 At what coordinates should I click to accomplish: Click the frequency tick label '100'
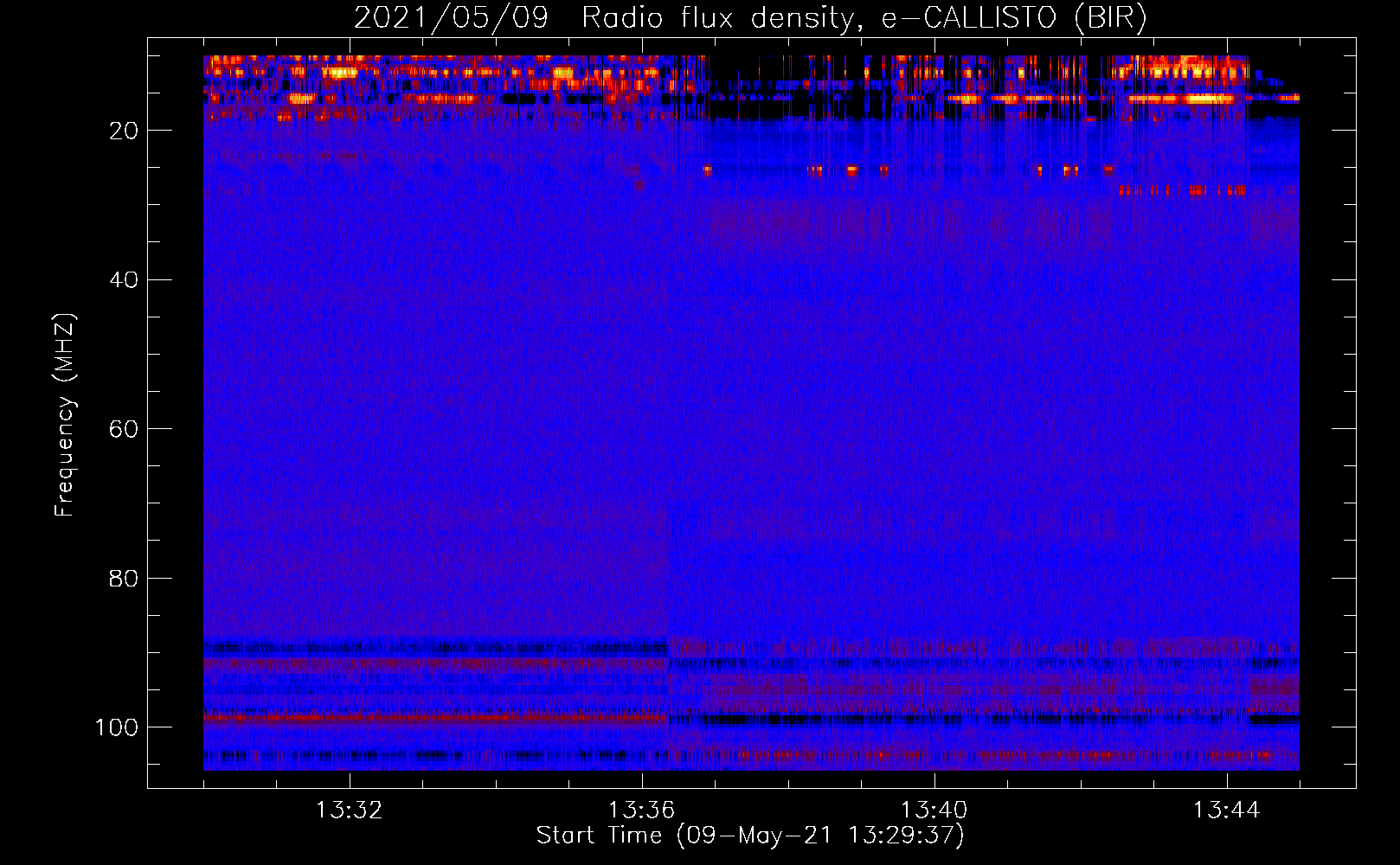point(117,727)
